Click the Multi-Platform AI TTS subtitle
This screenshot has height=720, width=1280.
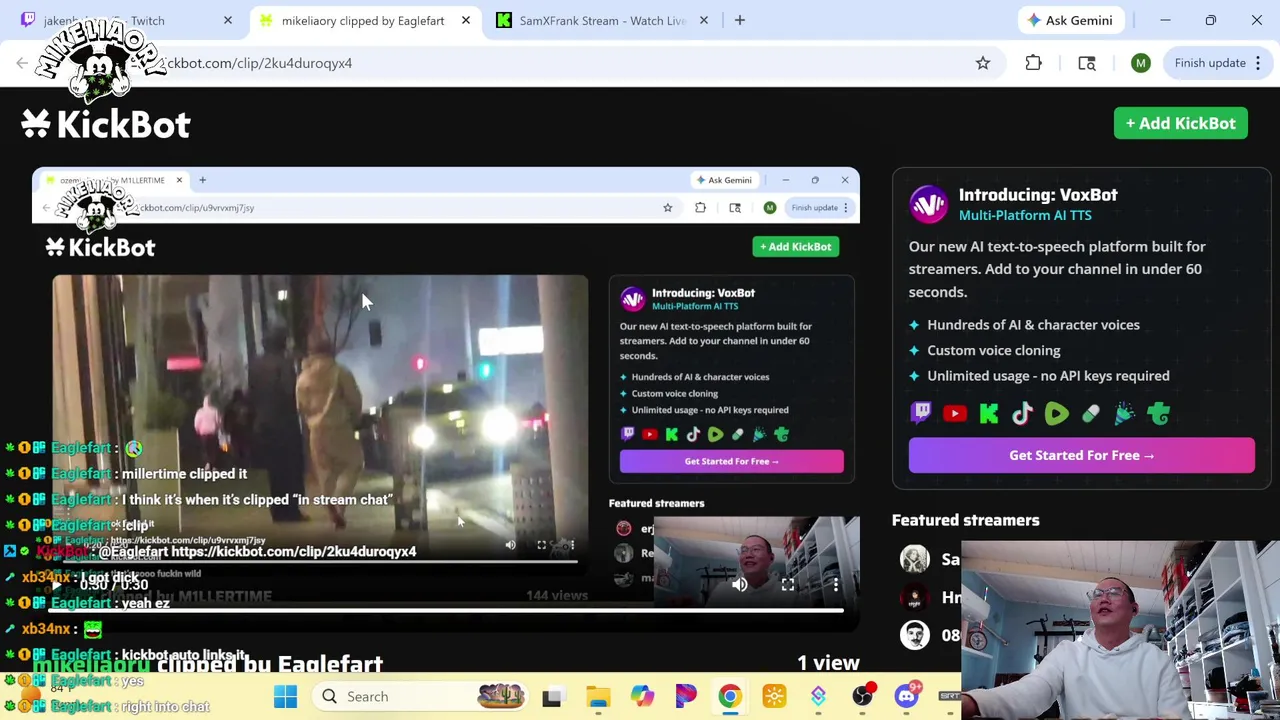1025,215
